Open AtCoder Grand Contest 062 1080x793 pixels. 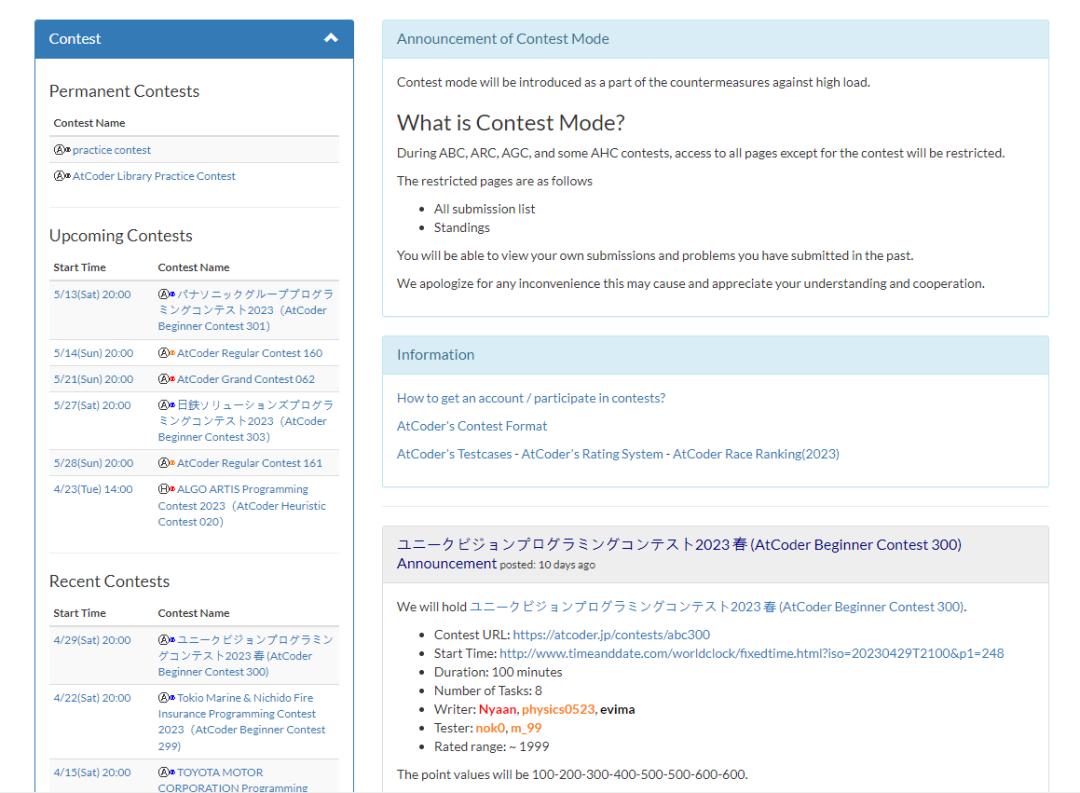246,379
